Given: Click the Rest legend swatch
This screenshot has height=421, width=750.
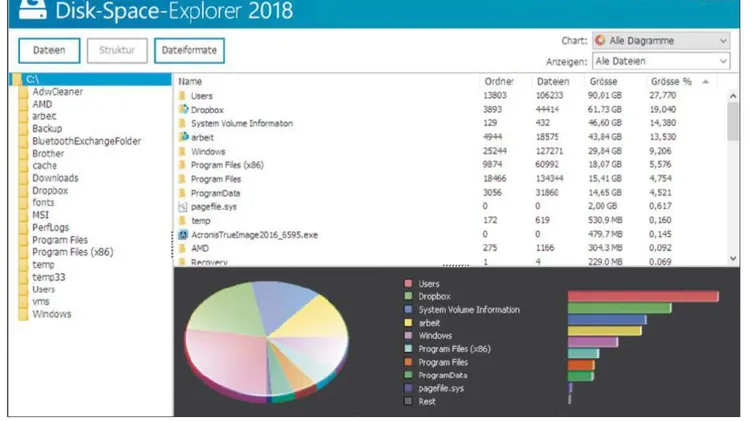Looking at the screenshot, I should point(408,401).
